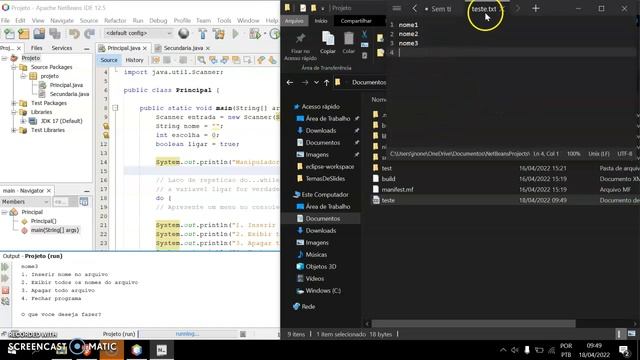
Task: Click the colorful cube icon on the taskbar
Action: pyautogui.click(x=137, y=350)
